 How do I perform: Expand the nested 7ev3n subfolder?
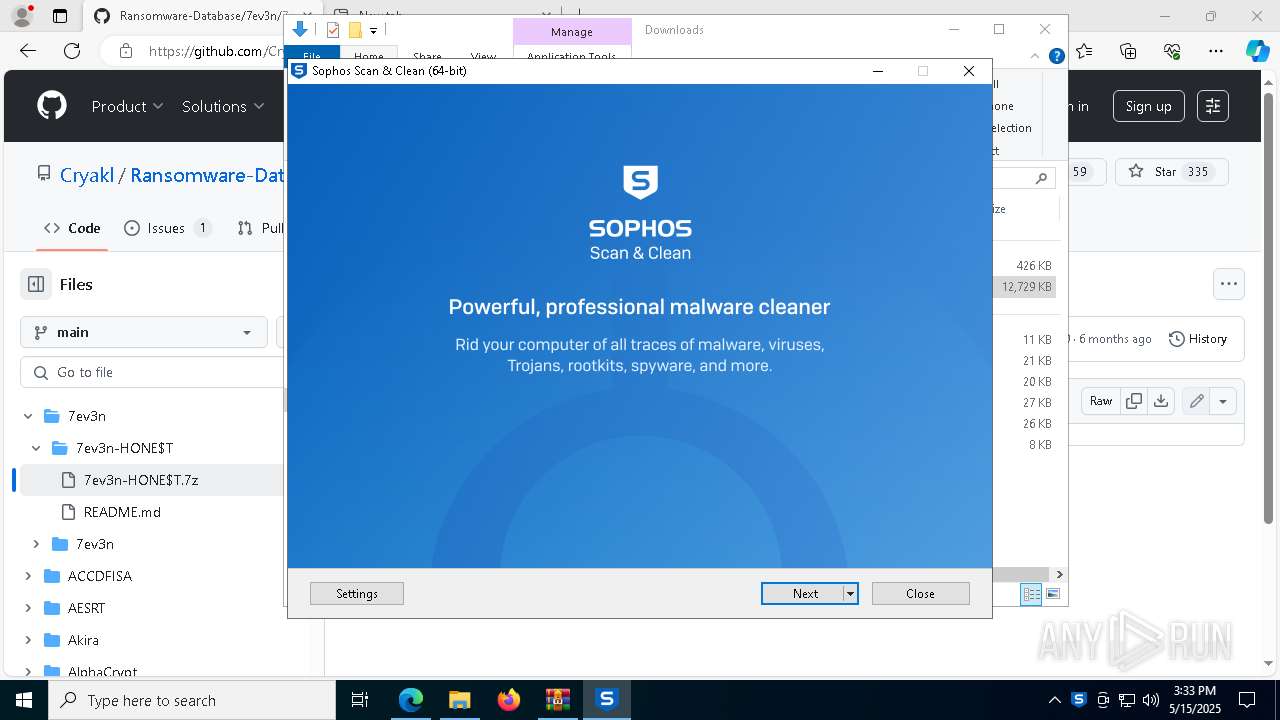[36, 544]
